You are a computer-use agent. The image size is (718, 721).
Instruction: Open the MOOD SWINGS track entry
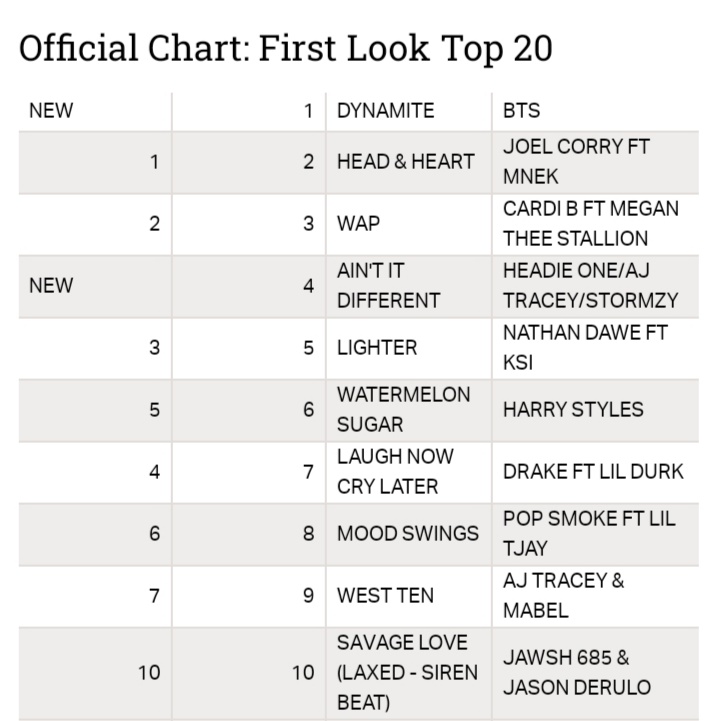pyautogui.click(x=407, y=533)
